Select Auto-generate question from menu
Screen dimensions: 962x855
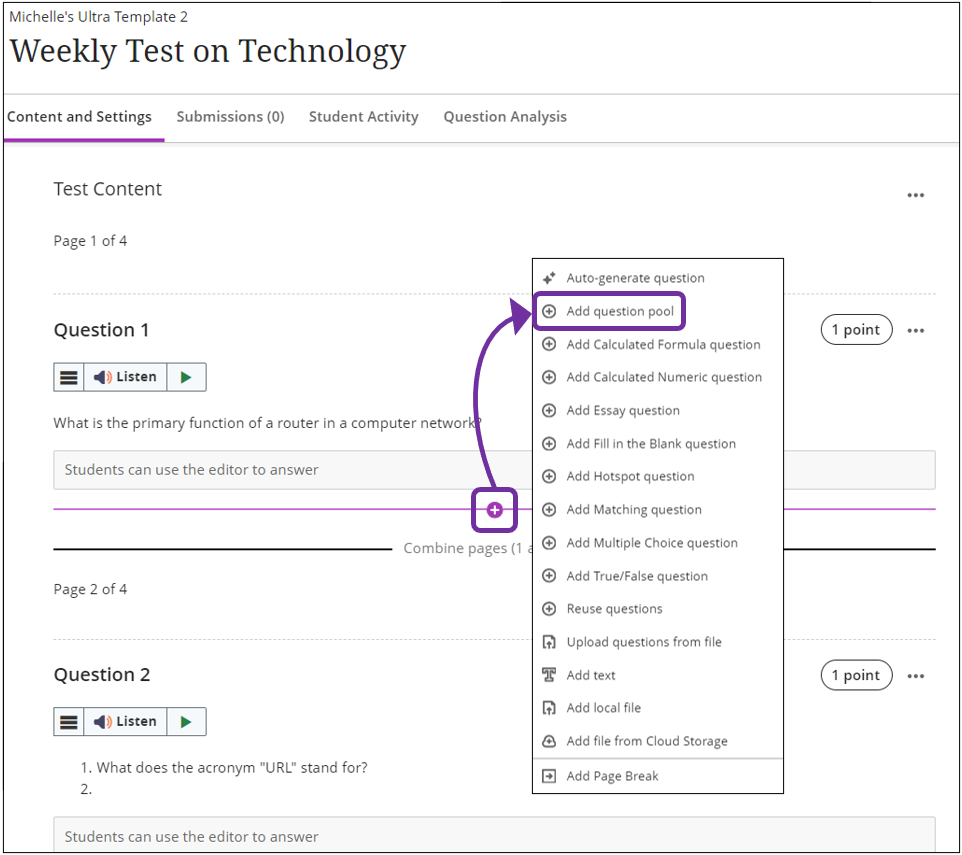635,278
